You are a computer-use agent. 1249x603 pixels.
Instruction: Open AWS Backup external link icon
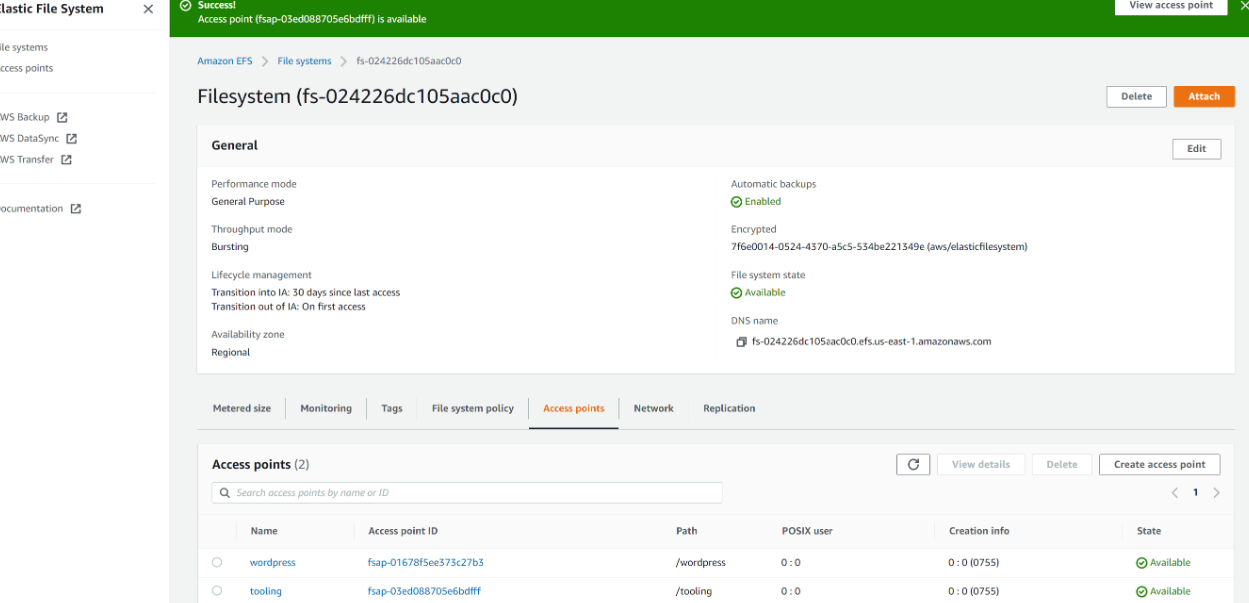(x=62, y=118)
